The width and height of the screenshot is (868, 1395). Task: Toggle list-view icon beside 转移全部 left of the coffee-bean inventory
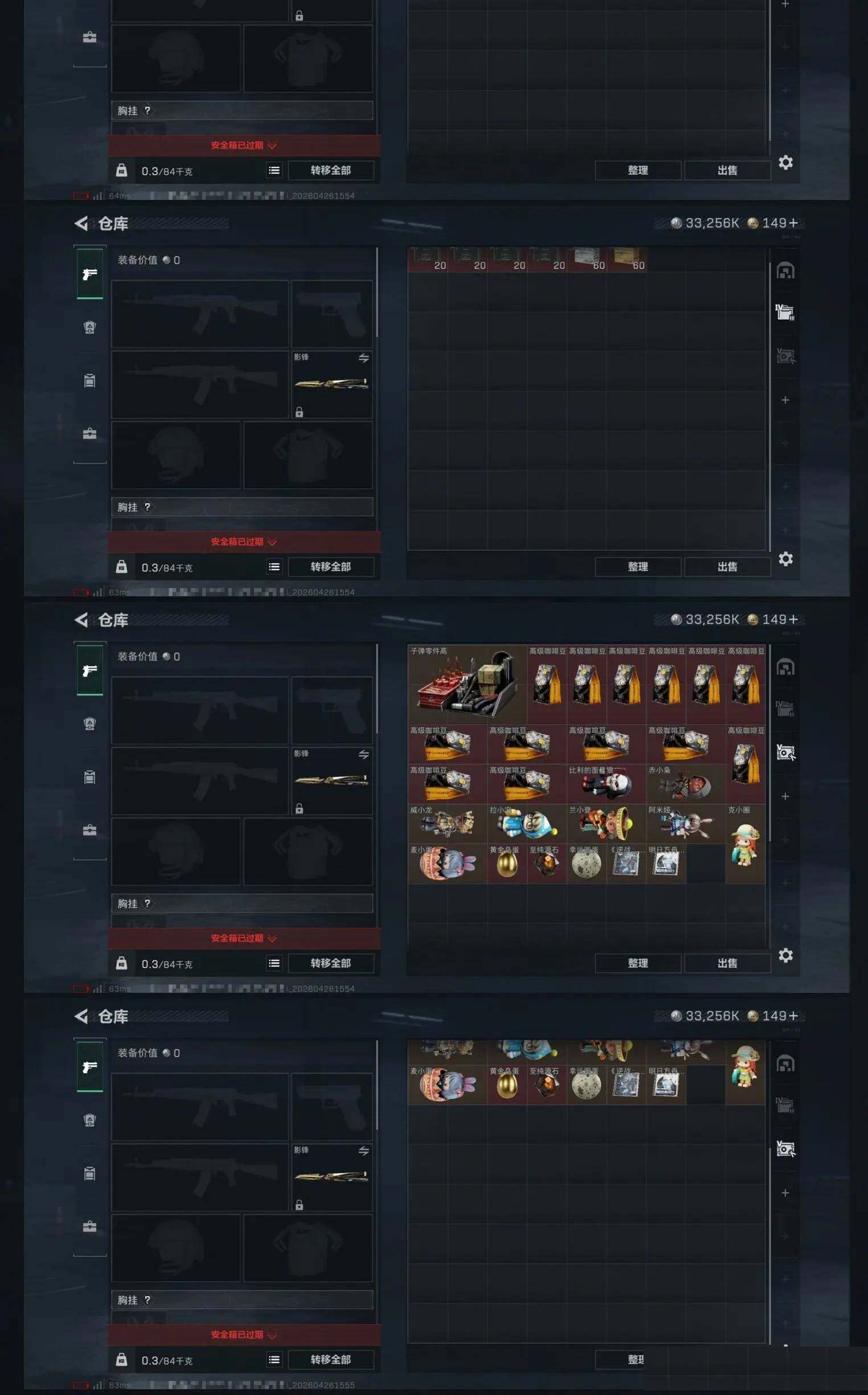pyautogui.click(x=275, y=963)
